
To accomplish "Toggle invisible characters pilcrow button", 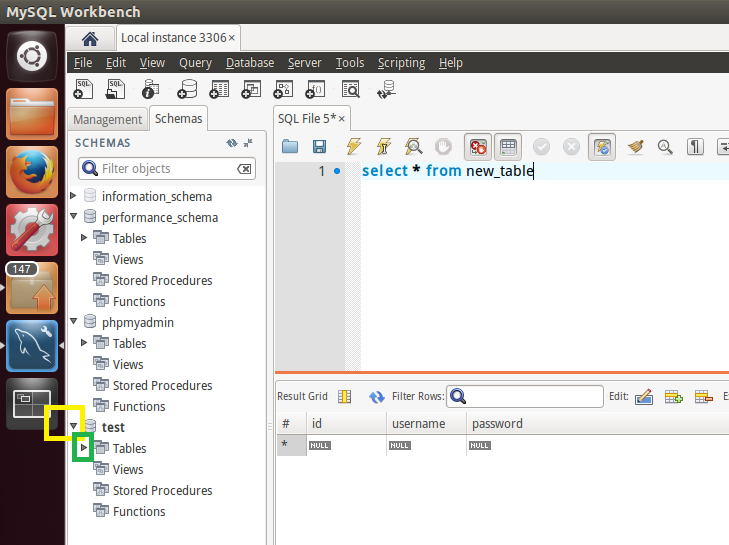I will [x=695, y=147].
